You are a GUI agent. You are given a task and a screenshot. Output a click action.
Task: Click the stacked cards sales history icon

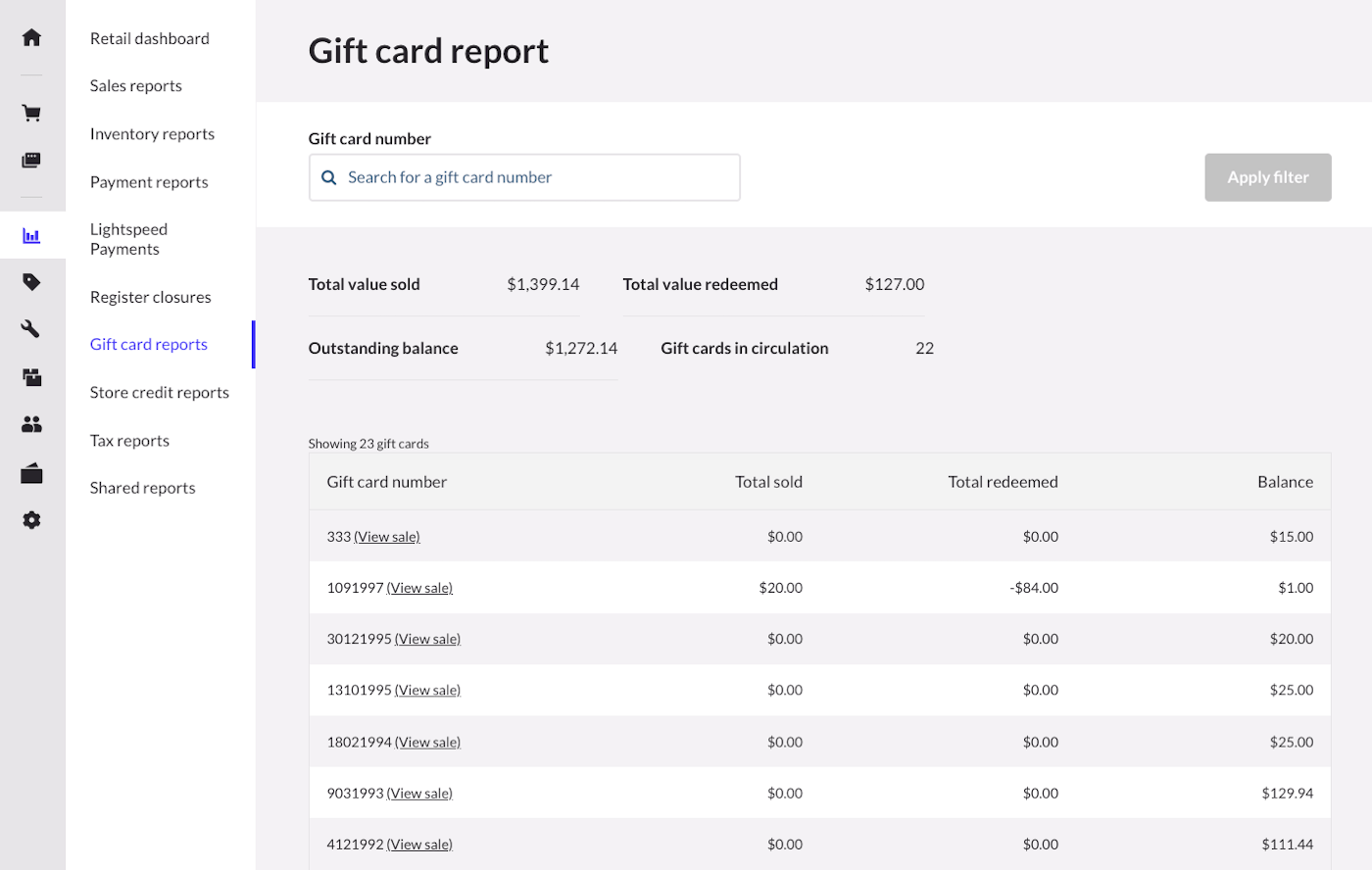31,161
